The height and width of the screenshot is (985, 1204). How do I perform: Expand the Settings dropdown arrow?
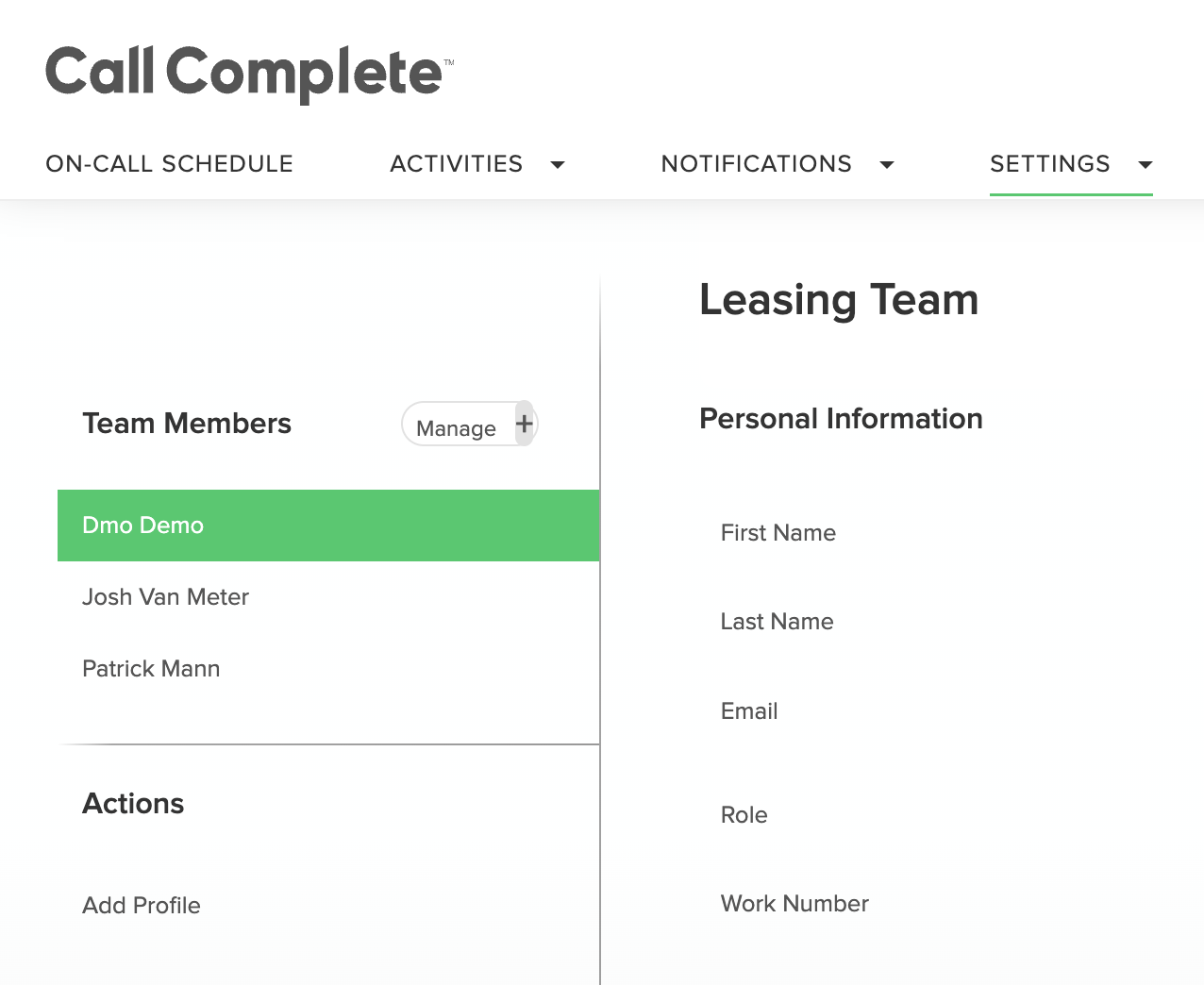tap(1145, 165)
